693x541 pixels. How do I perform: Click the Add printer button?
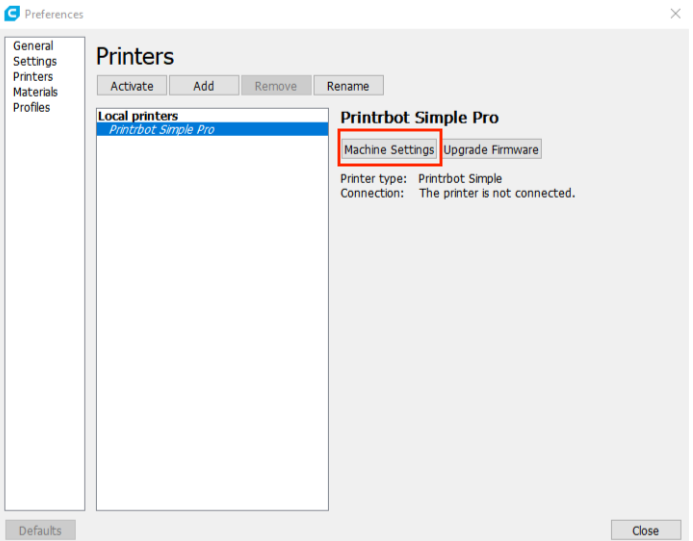(204, 86)
